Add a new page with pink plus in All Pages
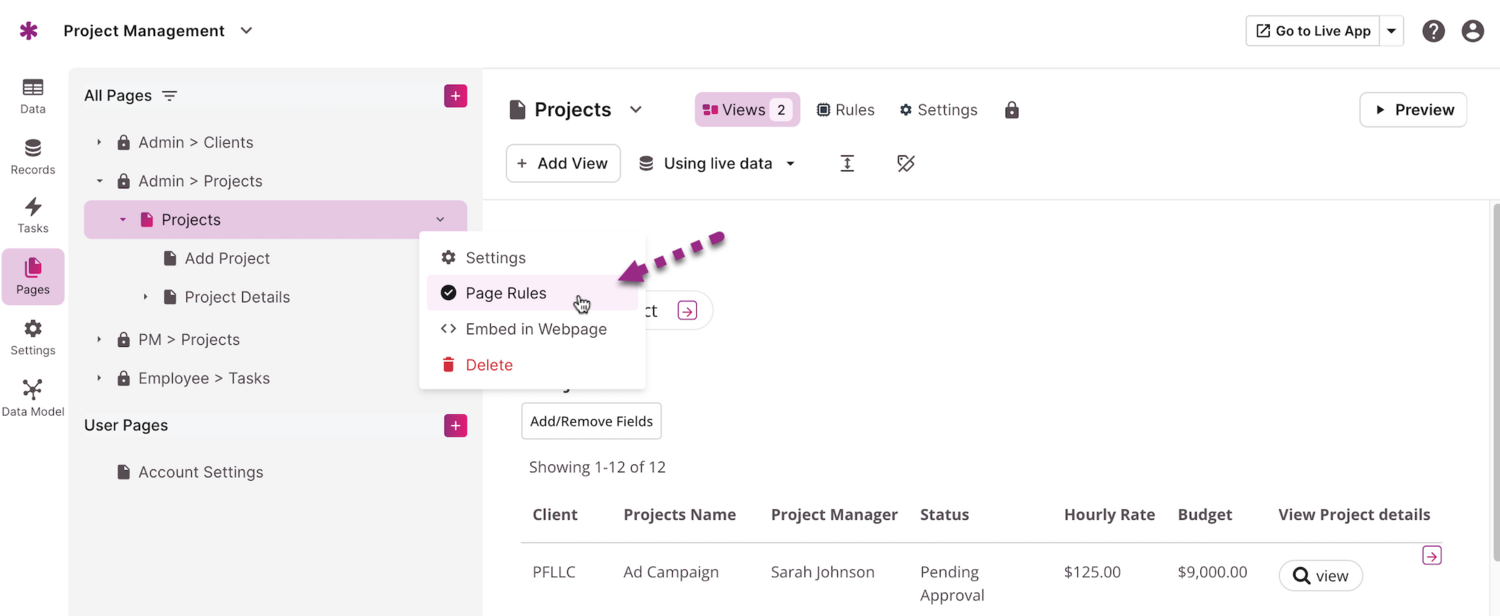Image resolution: width=1500 pixels, height=616 pixels. click(x=455, y=96)
